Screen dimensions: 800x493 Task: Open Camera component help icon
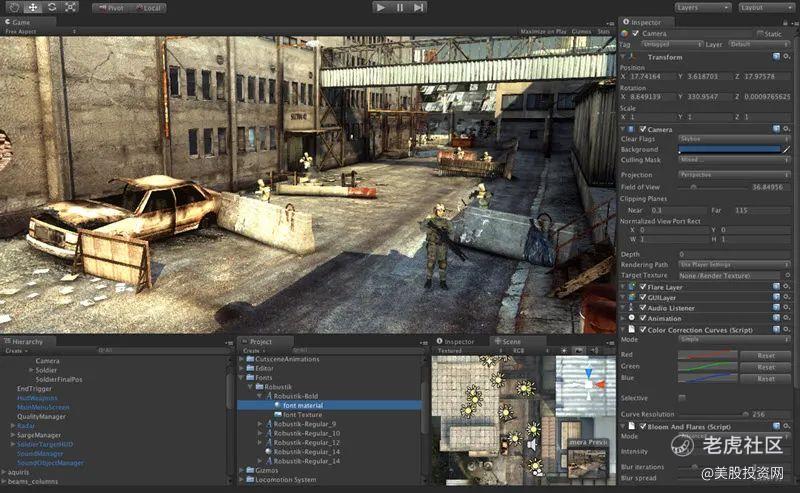click(777, 129)
